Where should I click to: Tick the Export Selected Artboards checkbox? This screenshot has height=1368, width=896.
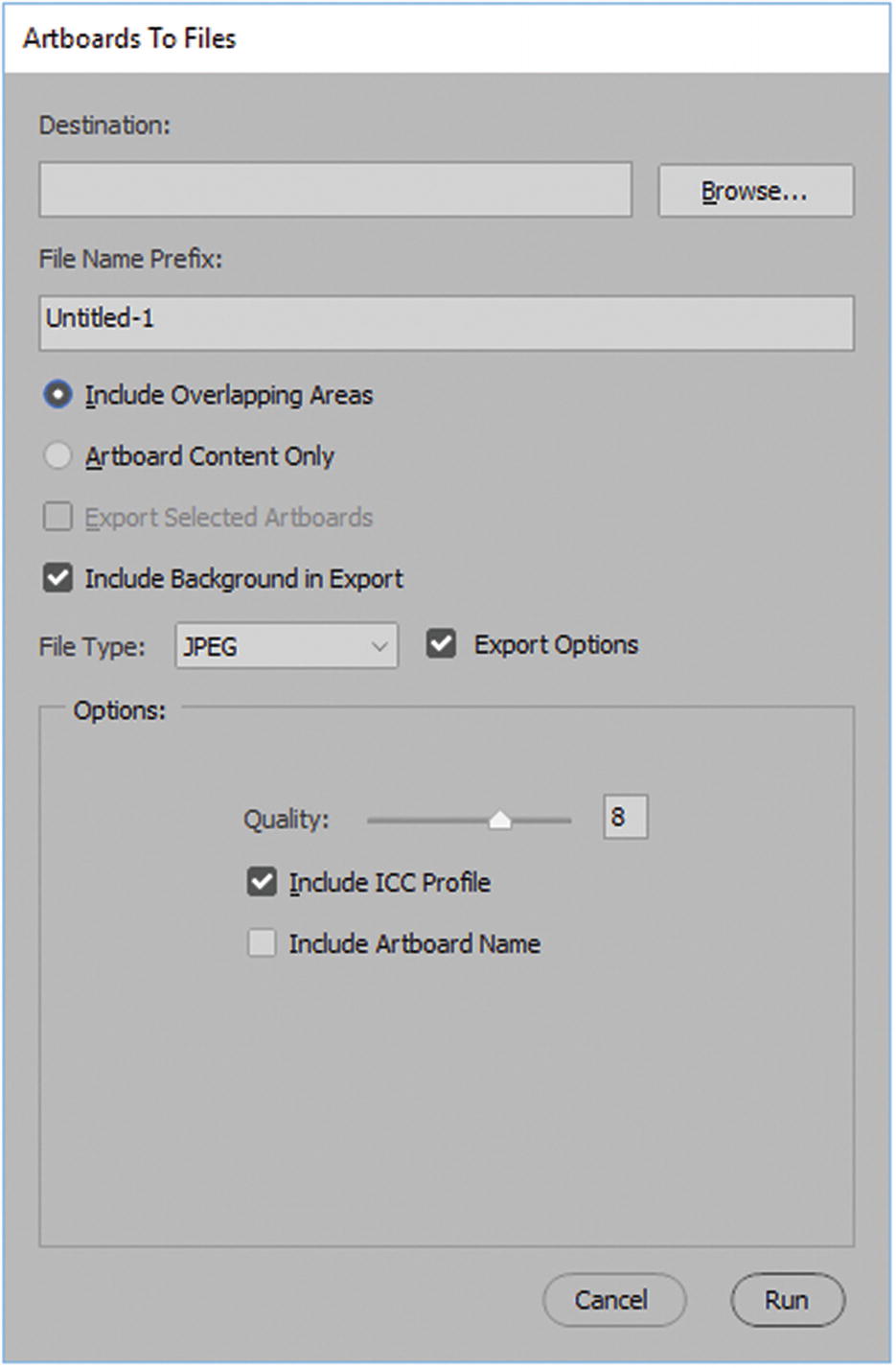tap(58, 518)
